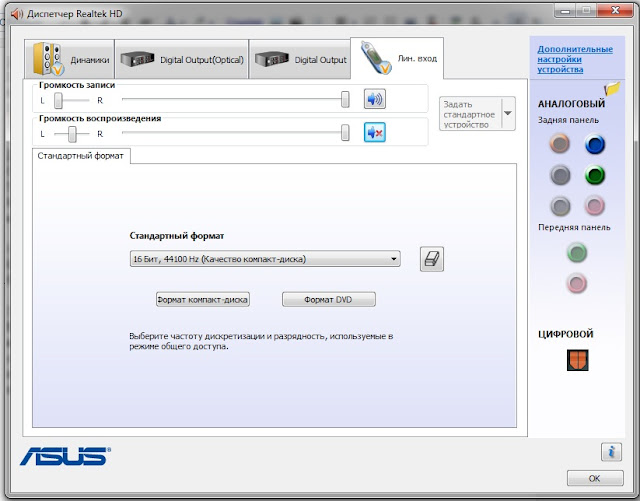Select the pink front panel jack
Screen dimensions: 640x501
[577, 283]
